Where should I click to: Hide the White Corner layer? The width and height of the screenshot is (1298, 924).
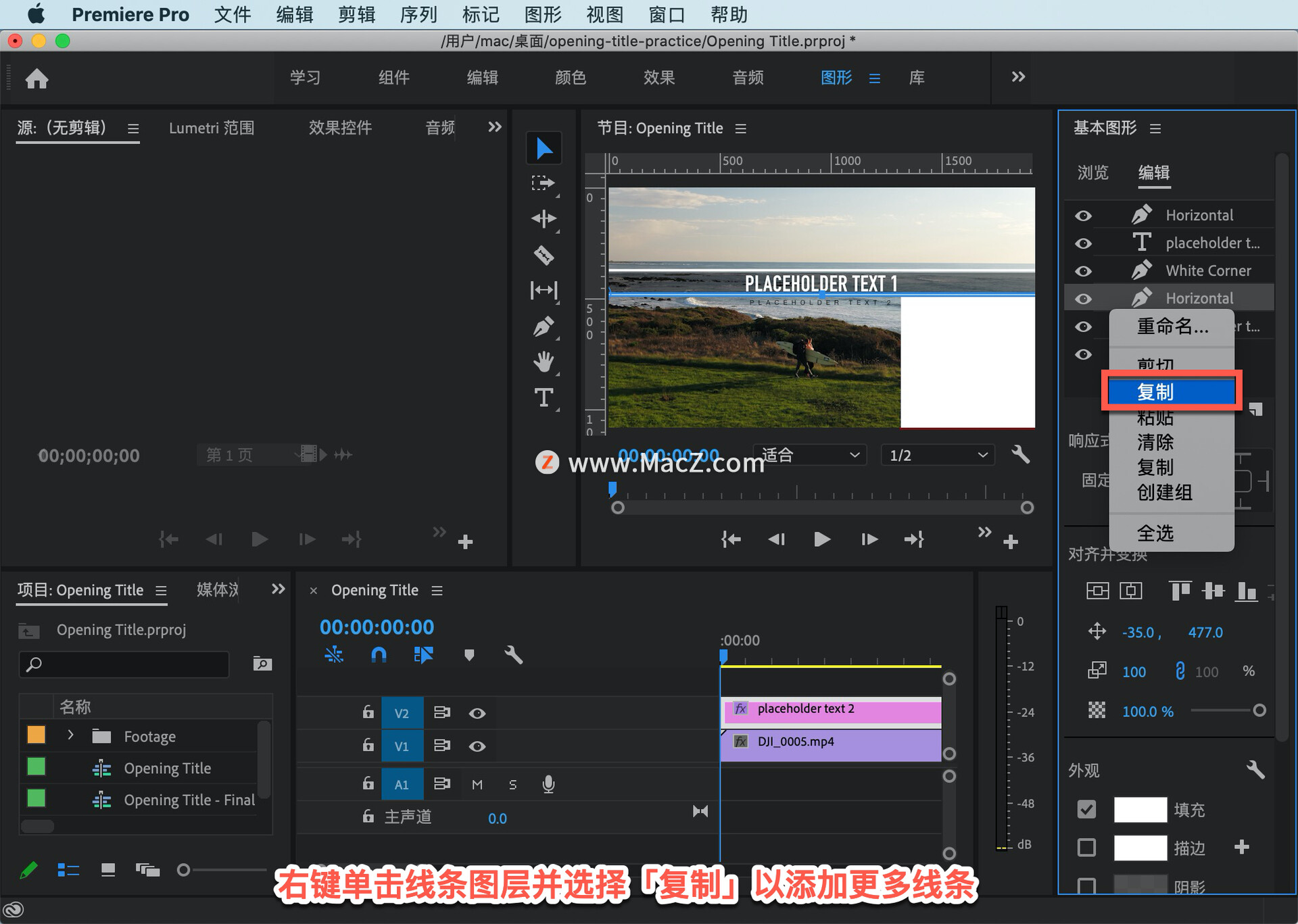point(1083,271)
